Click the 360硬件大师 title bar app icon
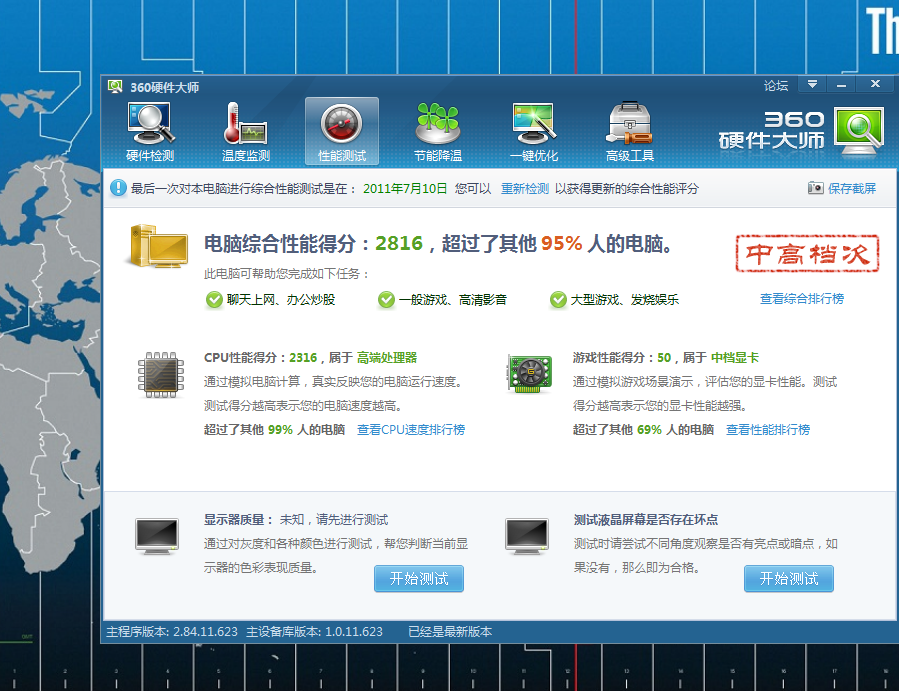The height and width of the screenshot is (691, 899). (x=115, y=87)
